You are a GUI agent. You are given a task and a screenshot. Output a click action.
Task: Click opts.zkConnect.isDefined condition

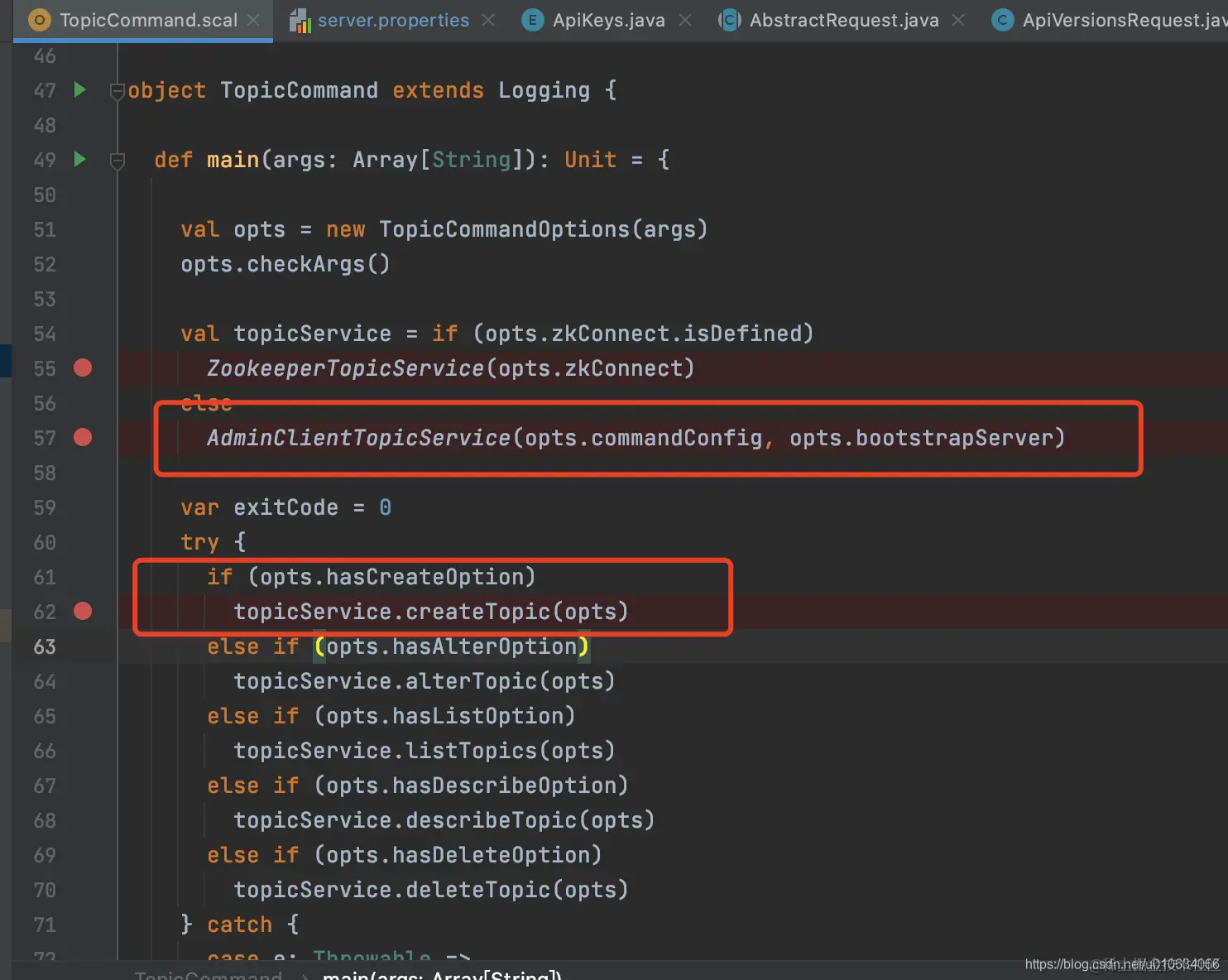coord(644,334)
